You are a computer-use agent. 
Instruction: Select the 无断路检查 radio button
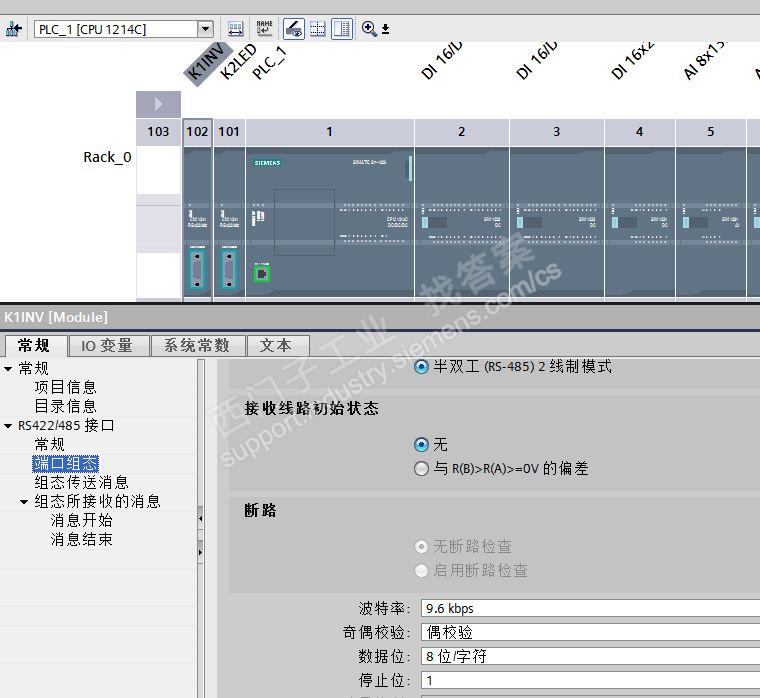pos(421,546)
